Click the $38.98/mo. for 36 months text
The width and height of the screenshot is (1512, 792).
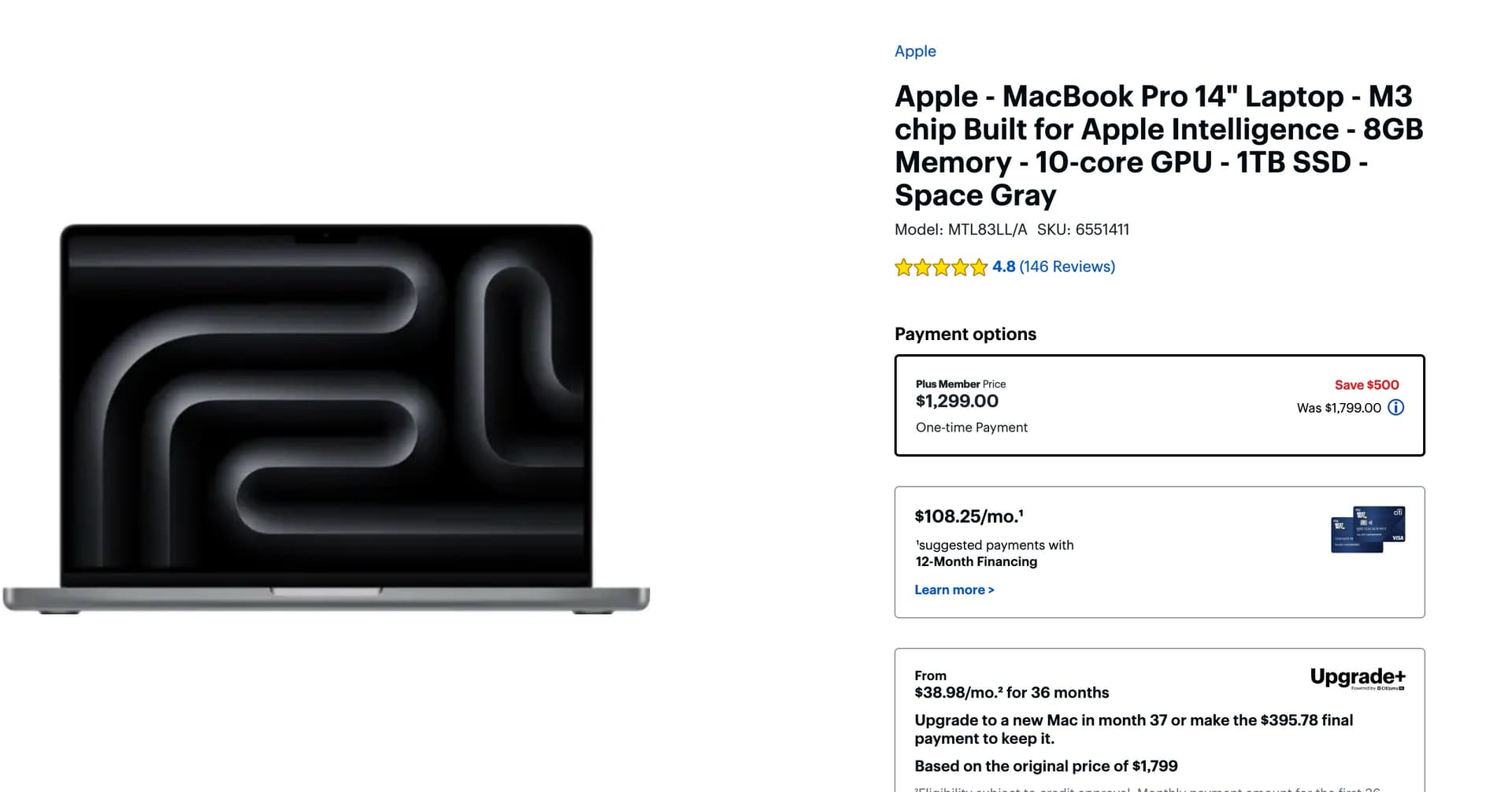tap(1011, 693)
